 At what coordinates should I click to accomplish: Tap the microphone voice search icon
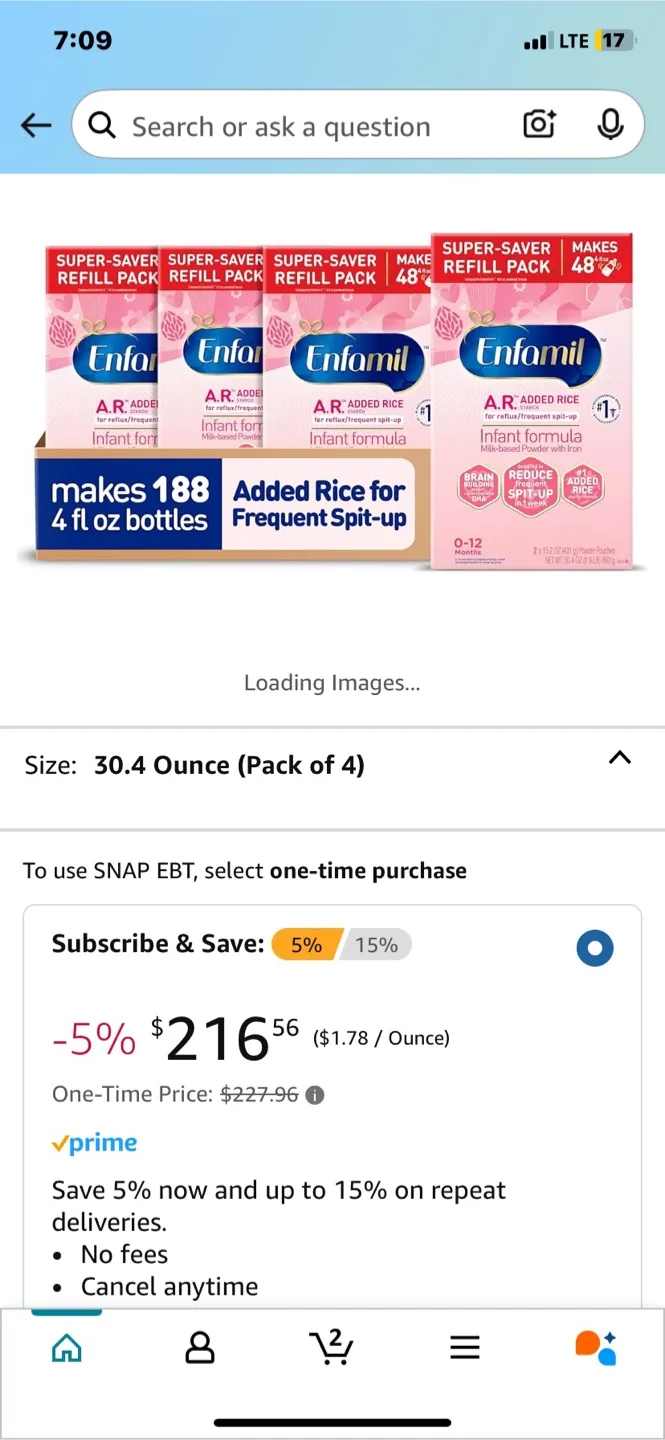pos(610,125)
